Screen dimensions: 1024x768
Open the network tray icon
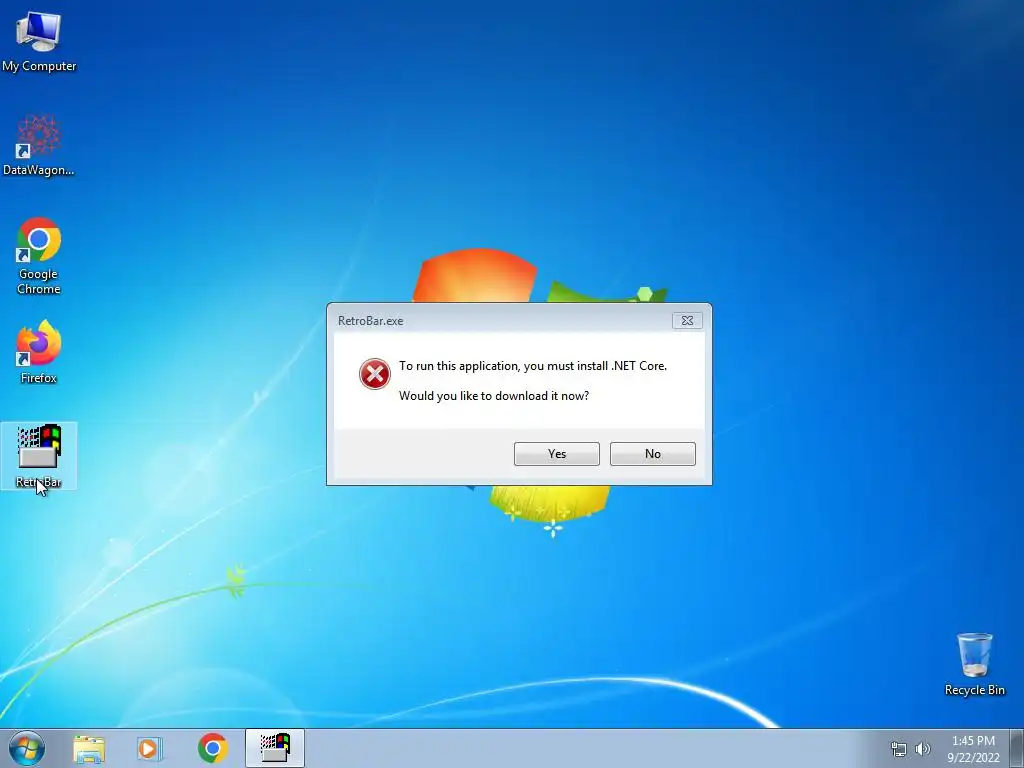tap(899, 749)
